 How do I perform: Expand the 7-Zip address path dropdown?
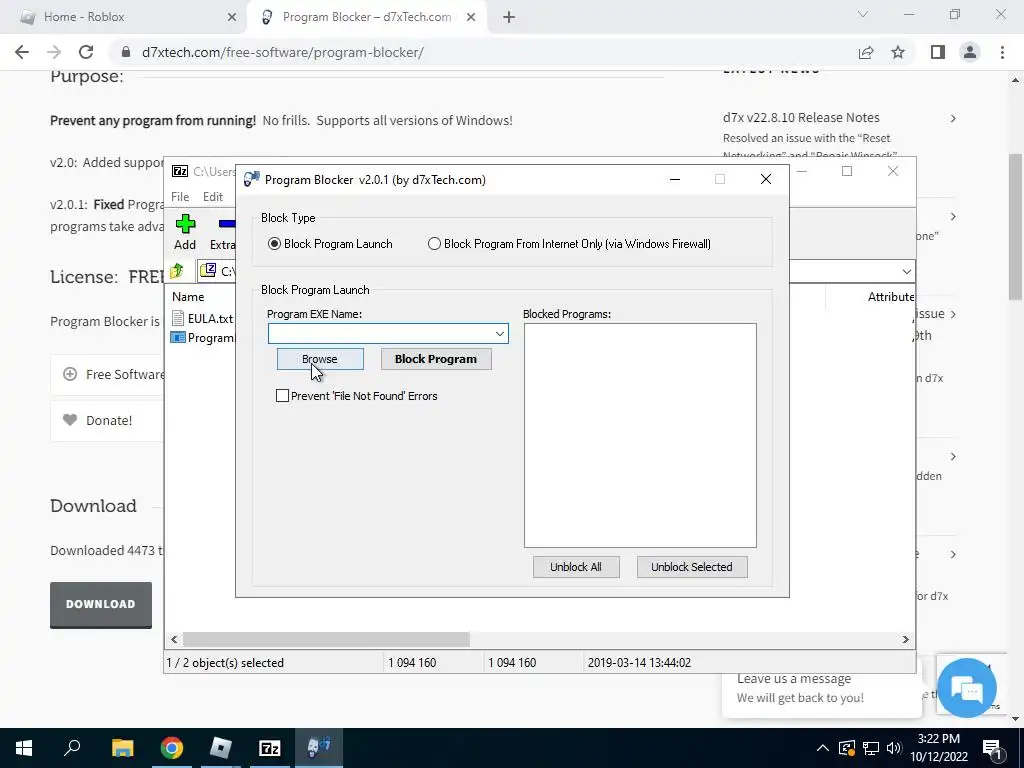(906, 271)
